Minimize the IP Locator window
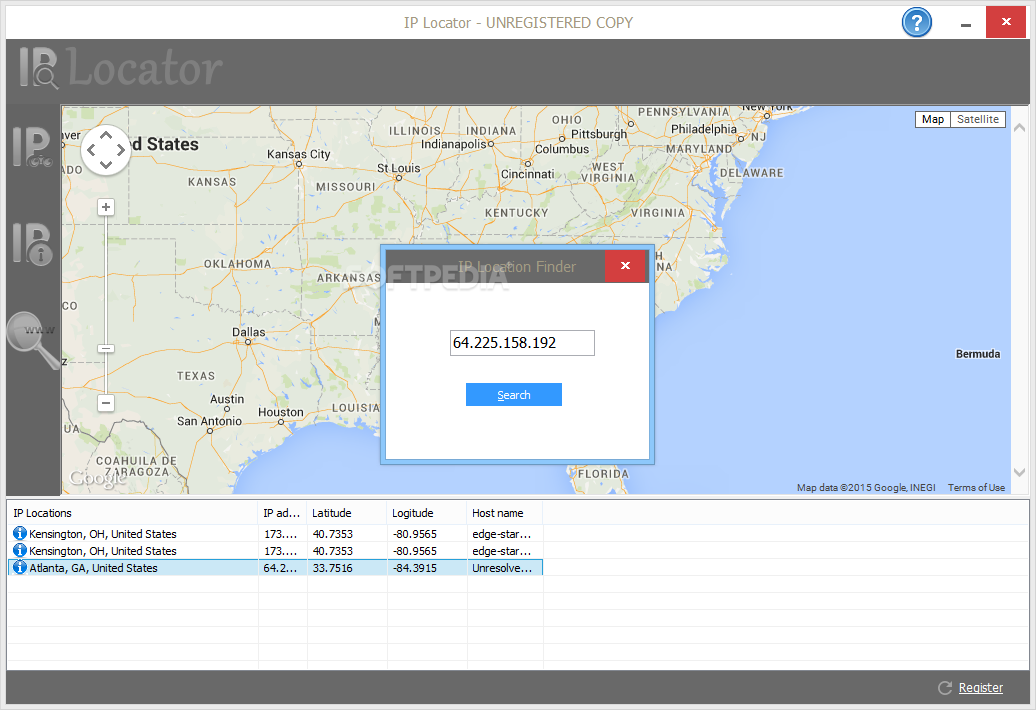The width and height of the screenshot is (1036, 710). point(966,24)
